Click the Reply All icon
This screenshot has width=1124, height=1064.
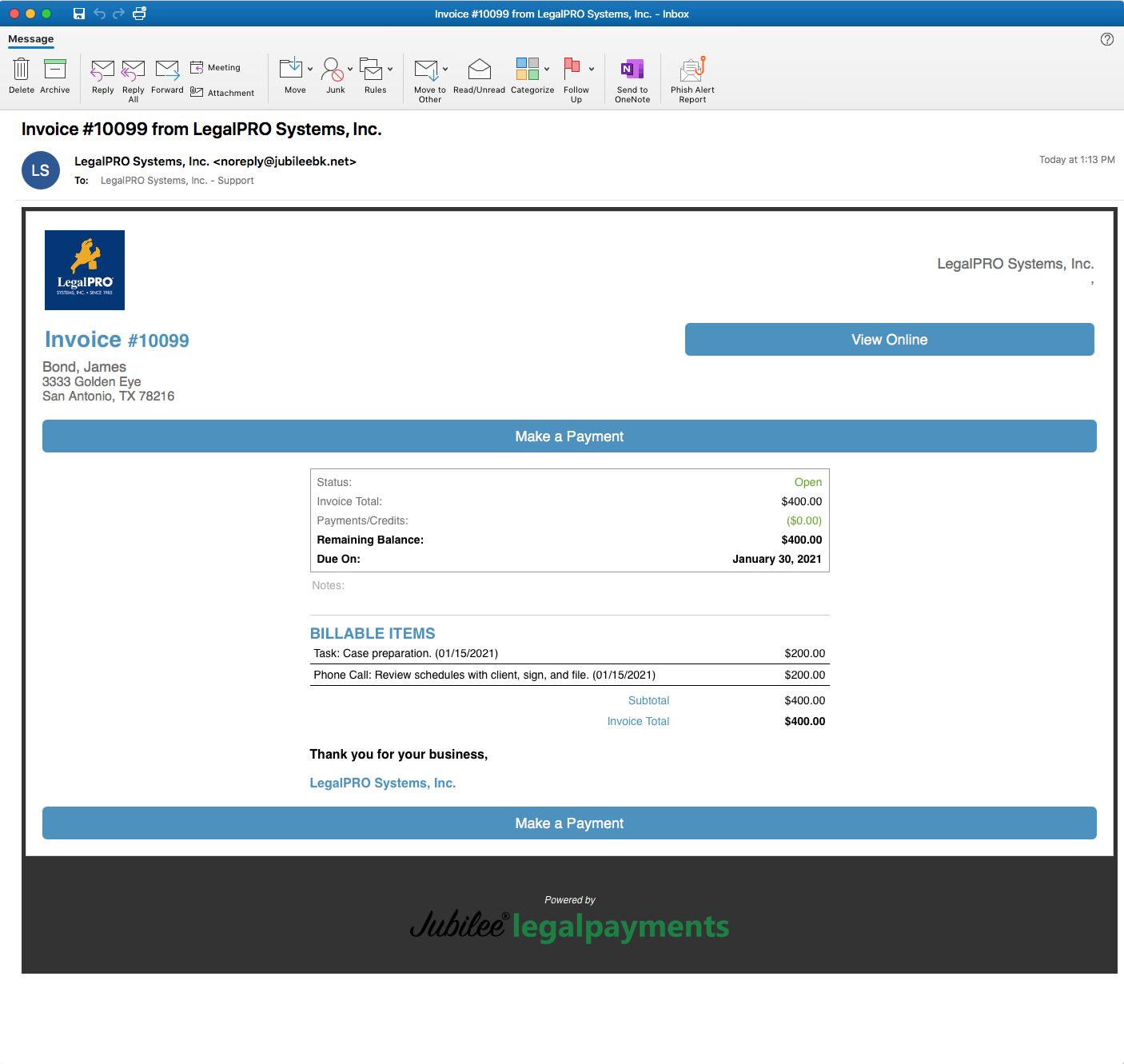coord(134,70)
